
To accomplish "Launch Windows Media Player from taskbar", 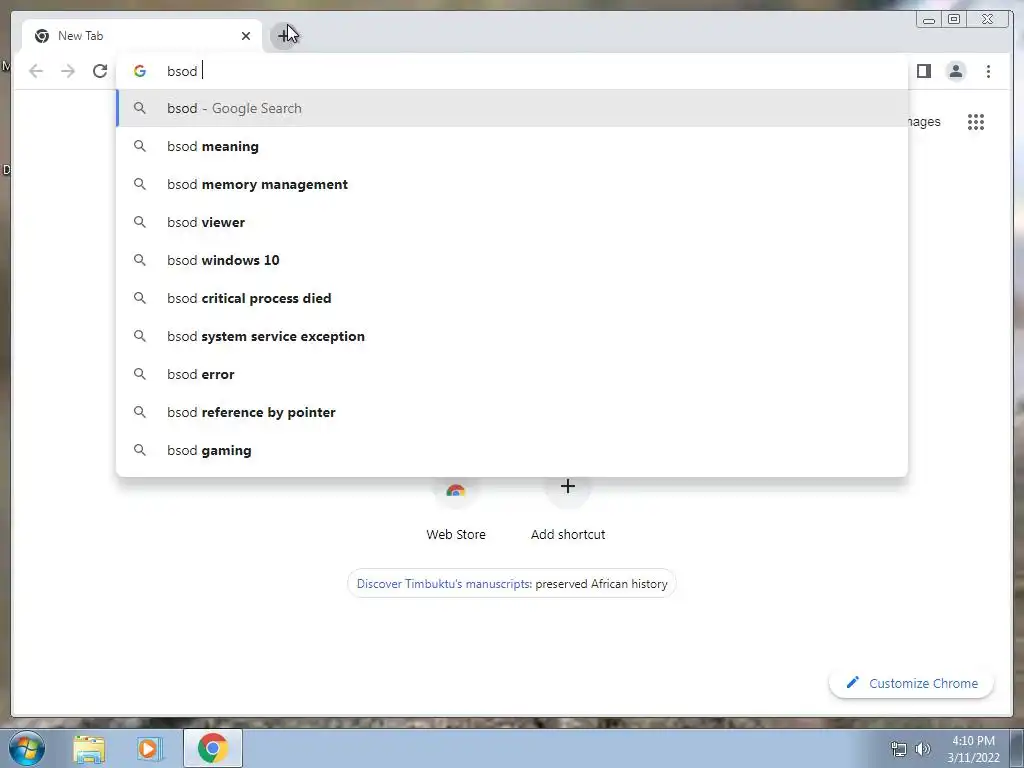I will click(x=150, y=748).
